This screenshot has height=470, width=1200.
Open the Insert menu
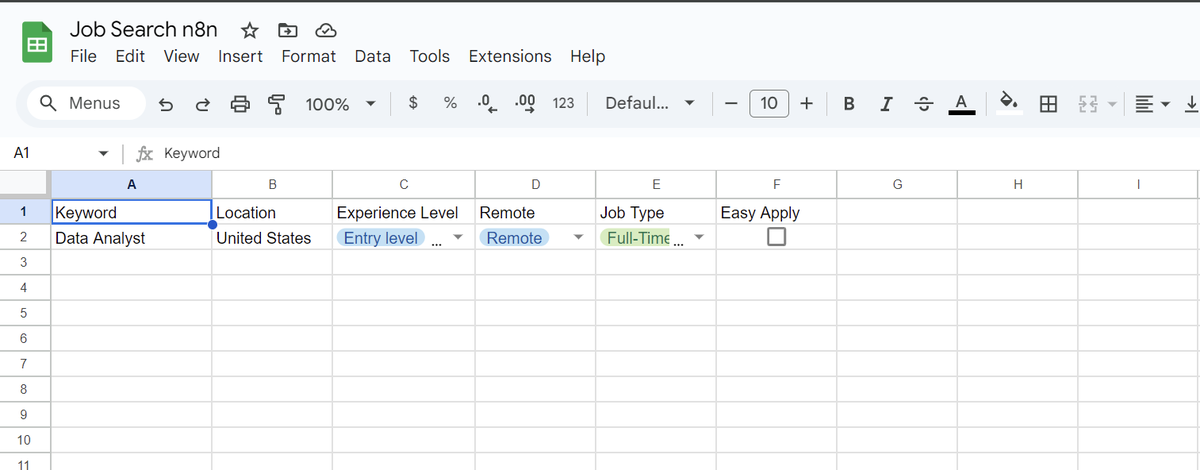[x=240, y=56]
